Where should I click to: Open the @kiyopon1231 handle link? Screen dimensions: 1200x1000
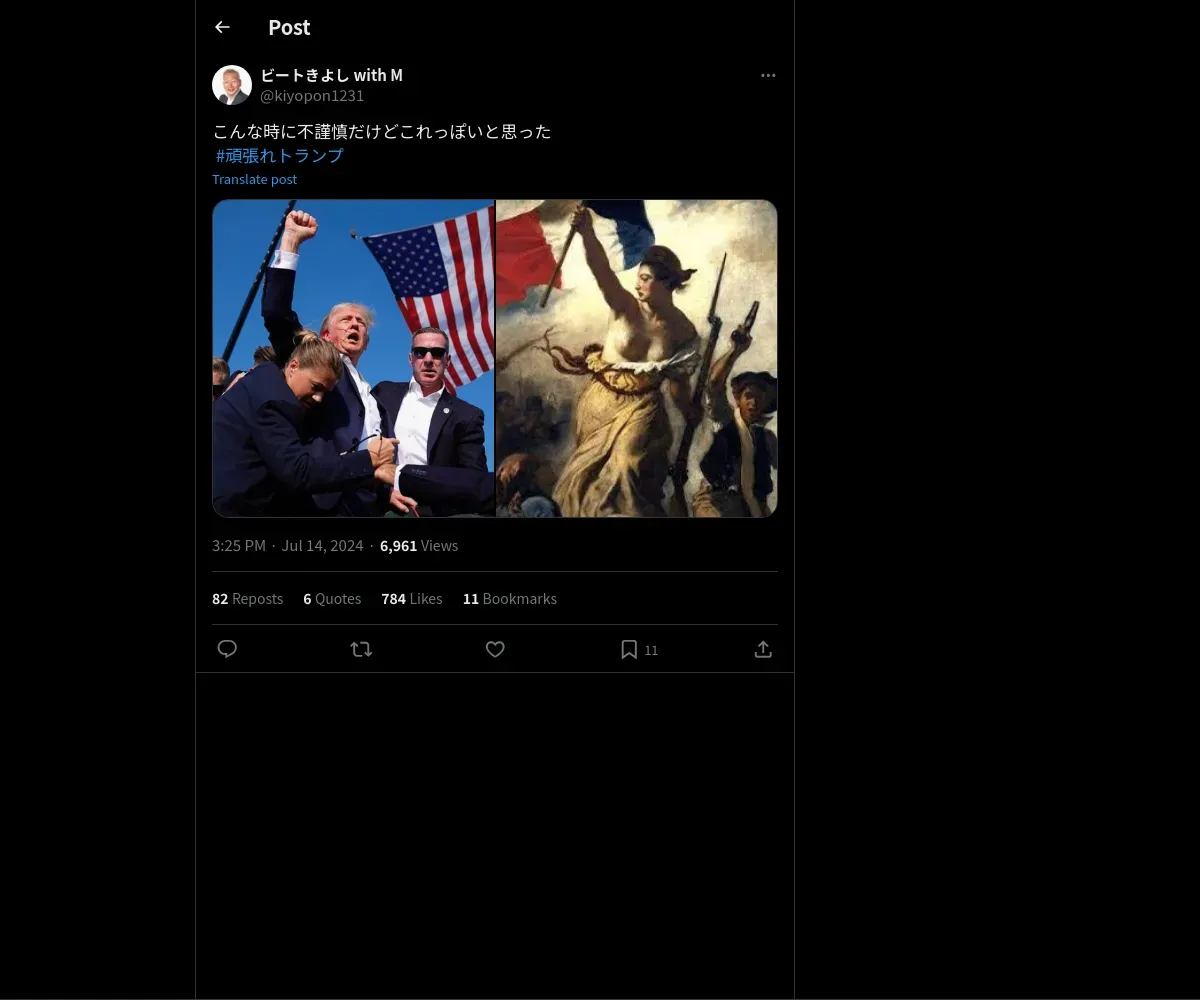click(312, 96)
